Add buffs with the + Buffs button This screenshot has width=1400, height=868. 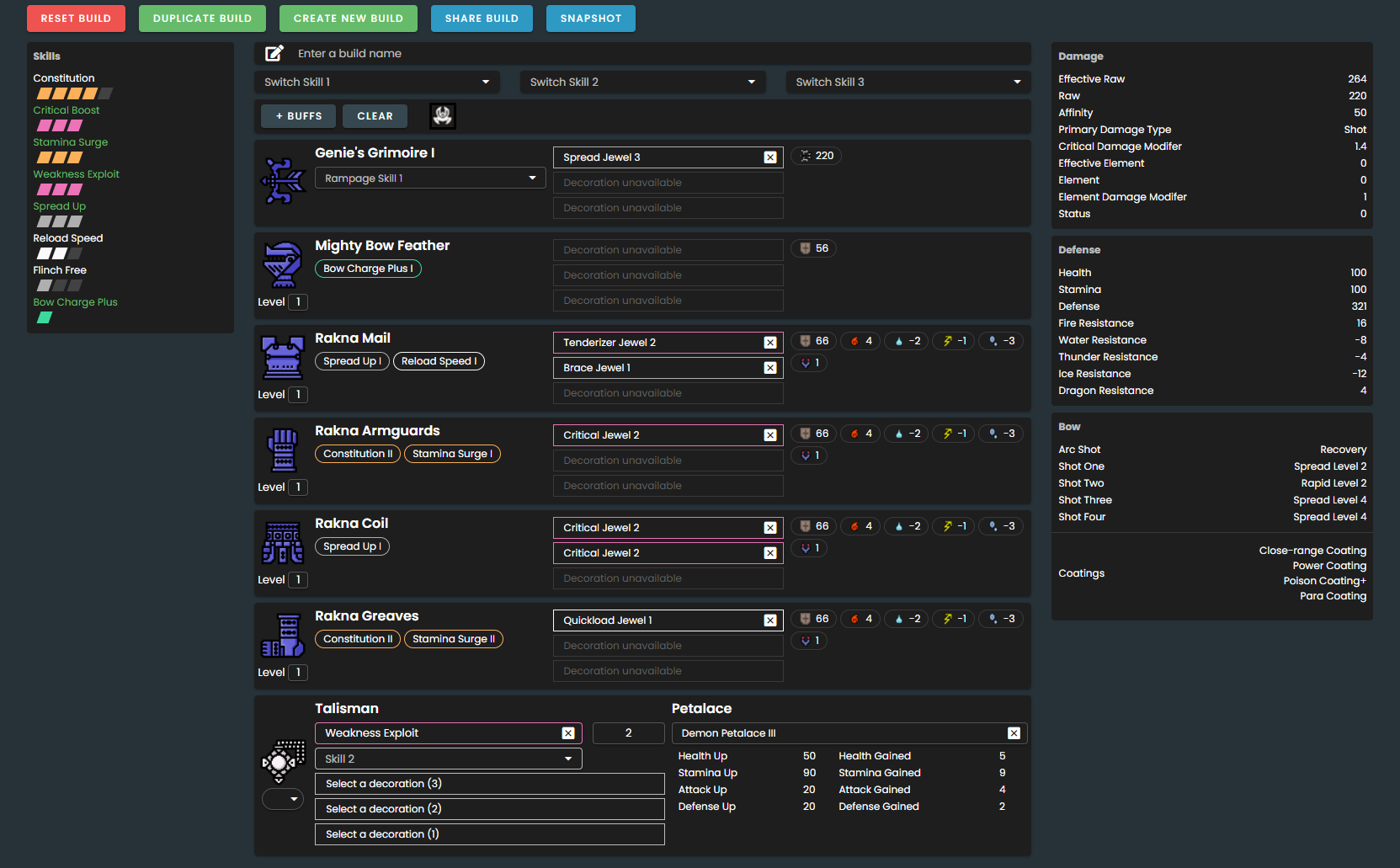[x=299, y=116]
